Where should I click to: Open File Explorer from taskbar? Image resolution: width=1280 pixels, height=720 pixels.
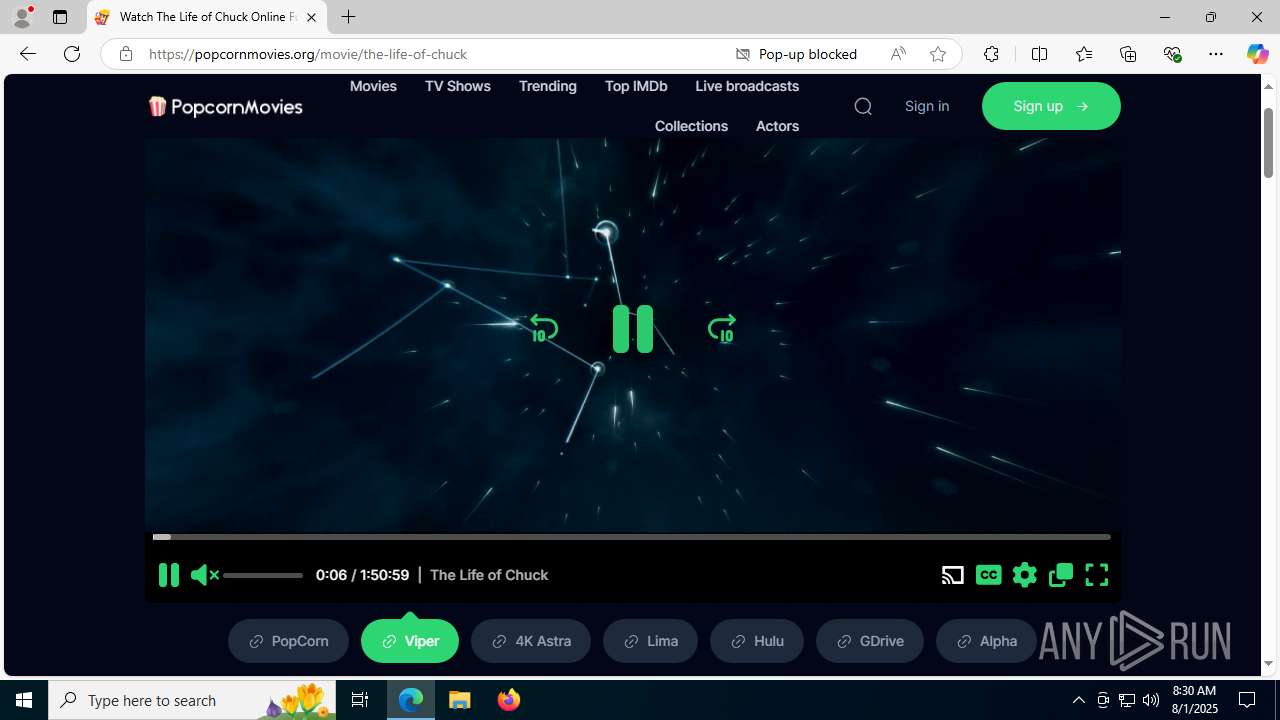pyautogui.click(x=460, y=700)
